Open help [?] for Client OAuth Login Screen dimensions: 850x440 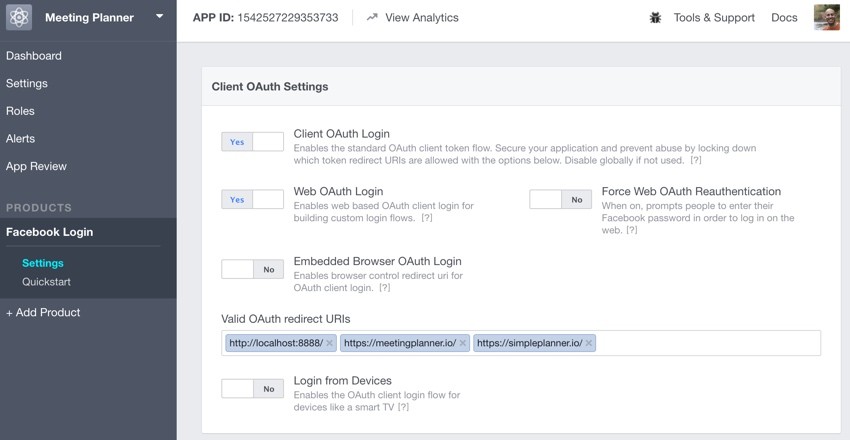(696, 161)
